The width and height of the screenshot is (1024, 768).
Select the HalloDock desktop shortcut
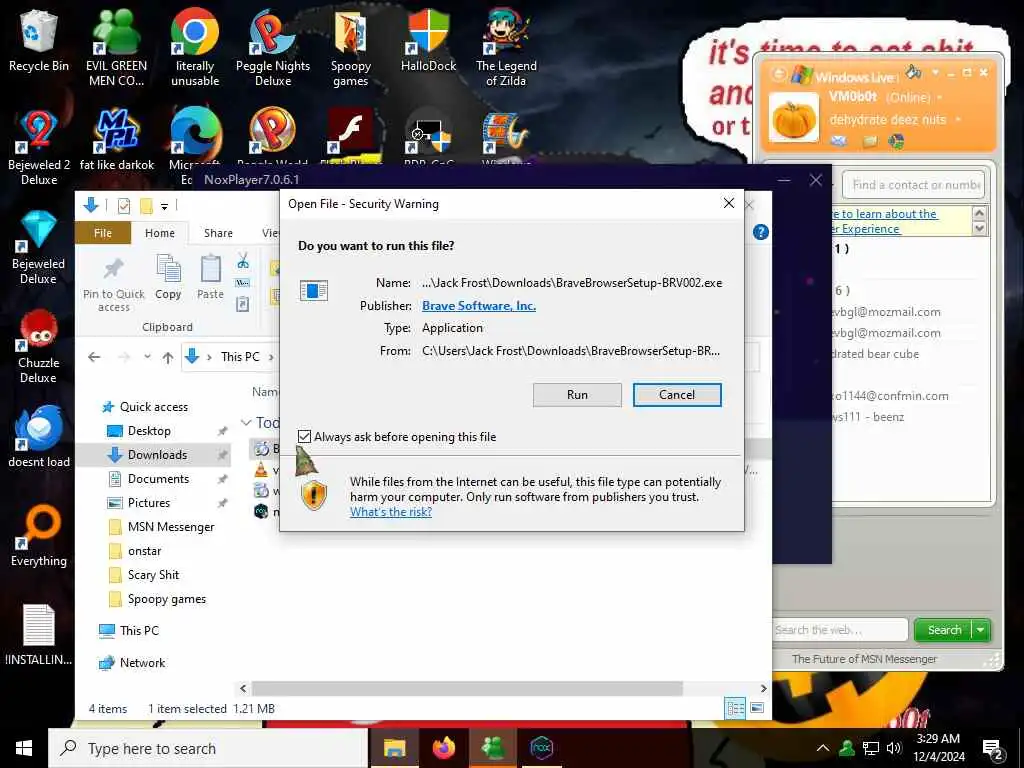[x=428, y=40]
